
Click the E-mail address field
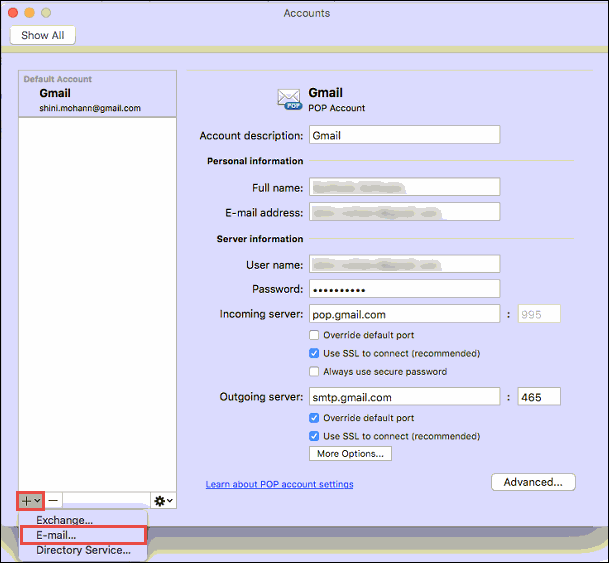tap(404, 212)
